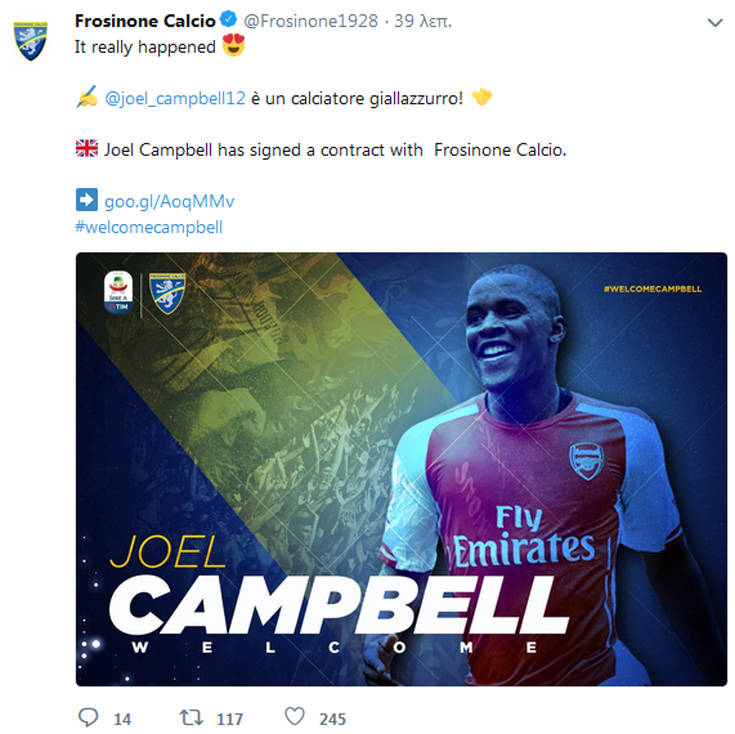The width and height of the screenshot is (735, 734).
Task: Click the reply speech bubble icon
Action: (x=88, y=717)
